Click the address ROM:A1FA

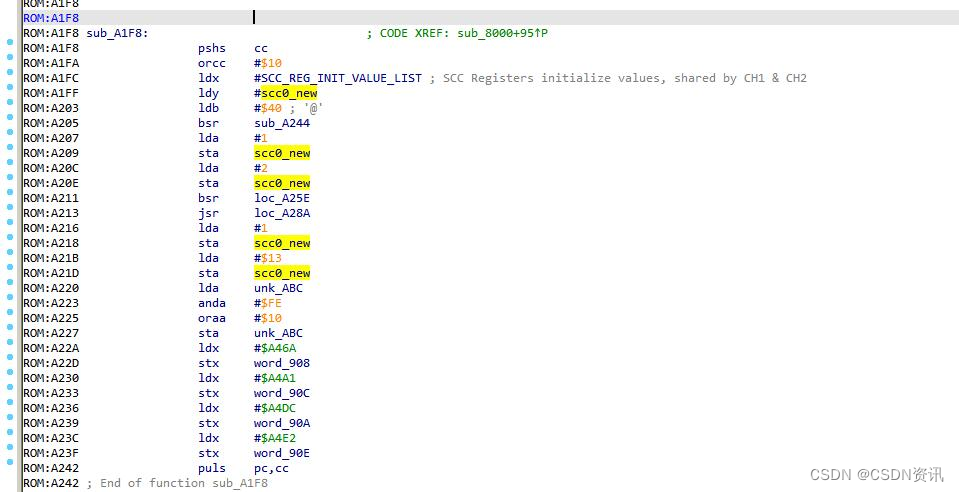(x=51, y=63)
